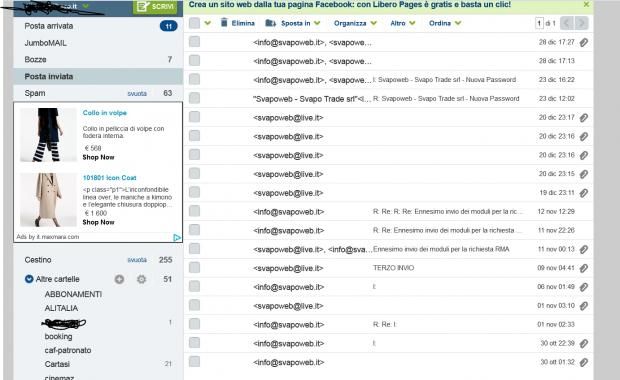
Task: Click the account name dropdown in header
Action: (85, 6)
